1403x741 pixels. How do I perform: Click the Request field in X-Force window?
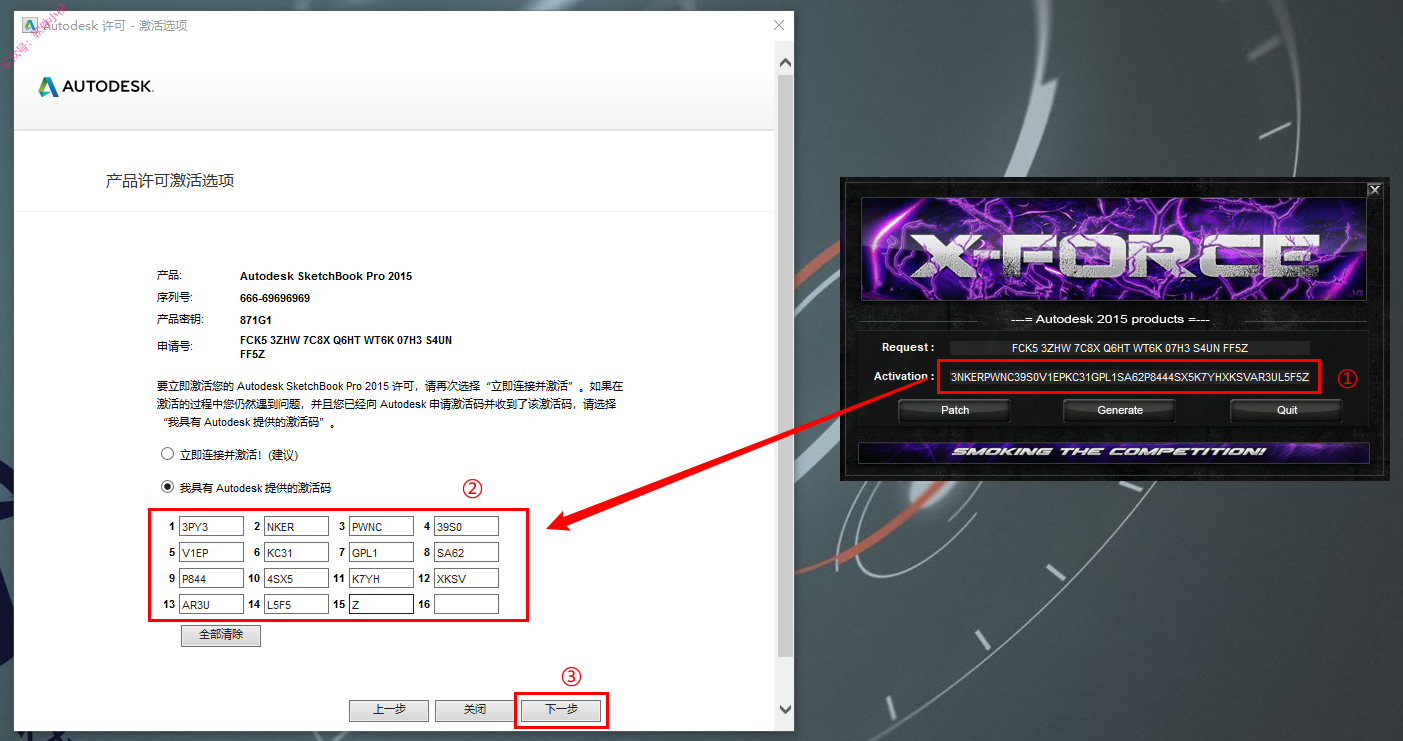pos(1130,348)
